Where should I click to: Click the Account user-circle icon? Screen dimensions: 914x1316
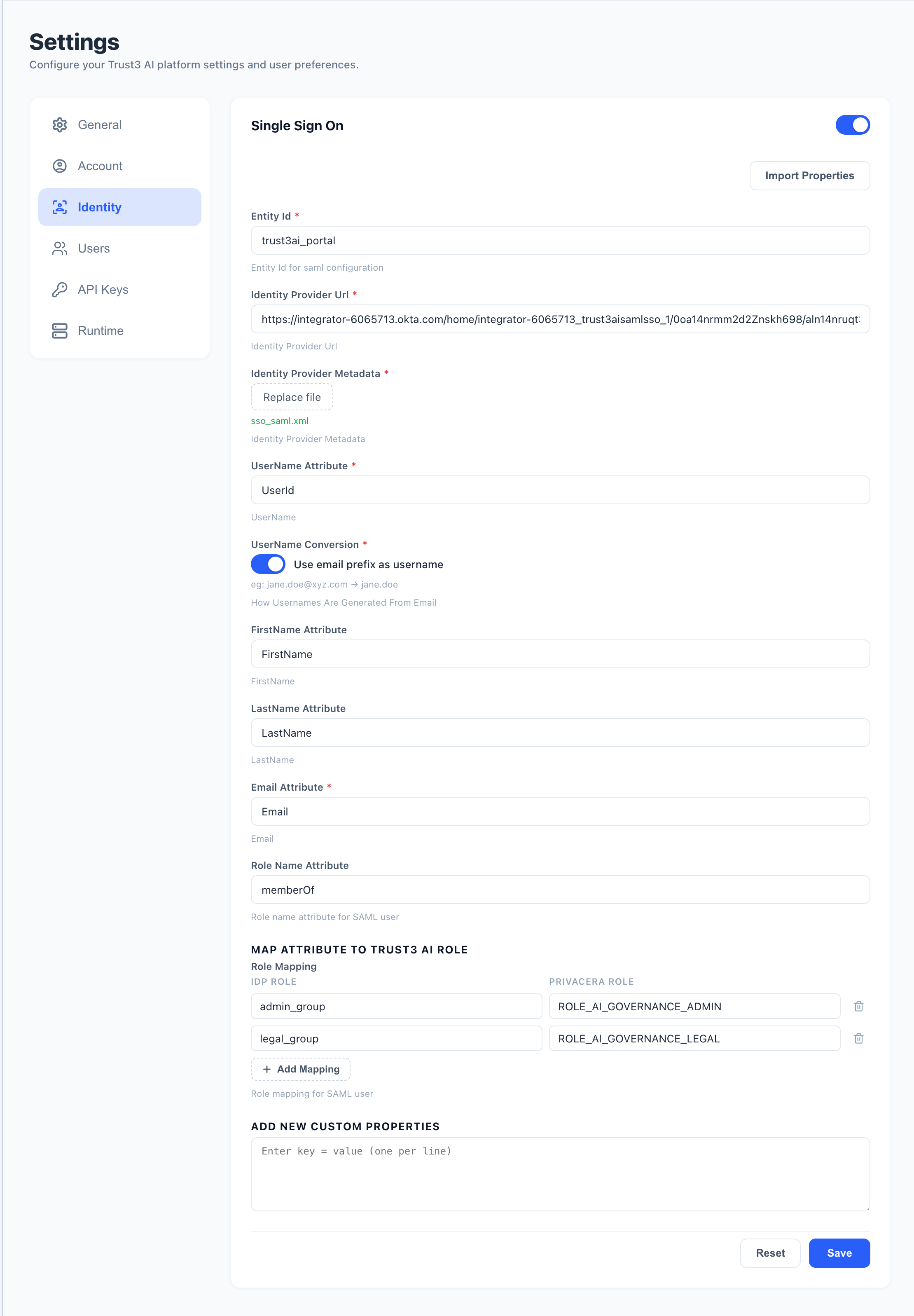click(60, 166)
